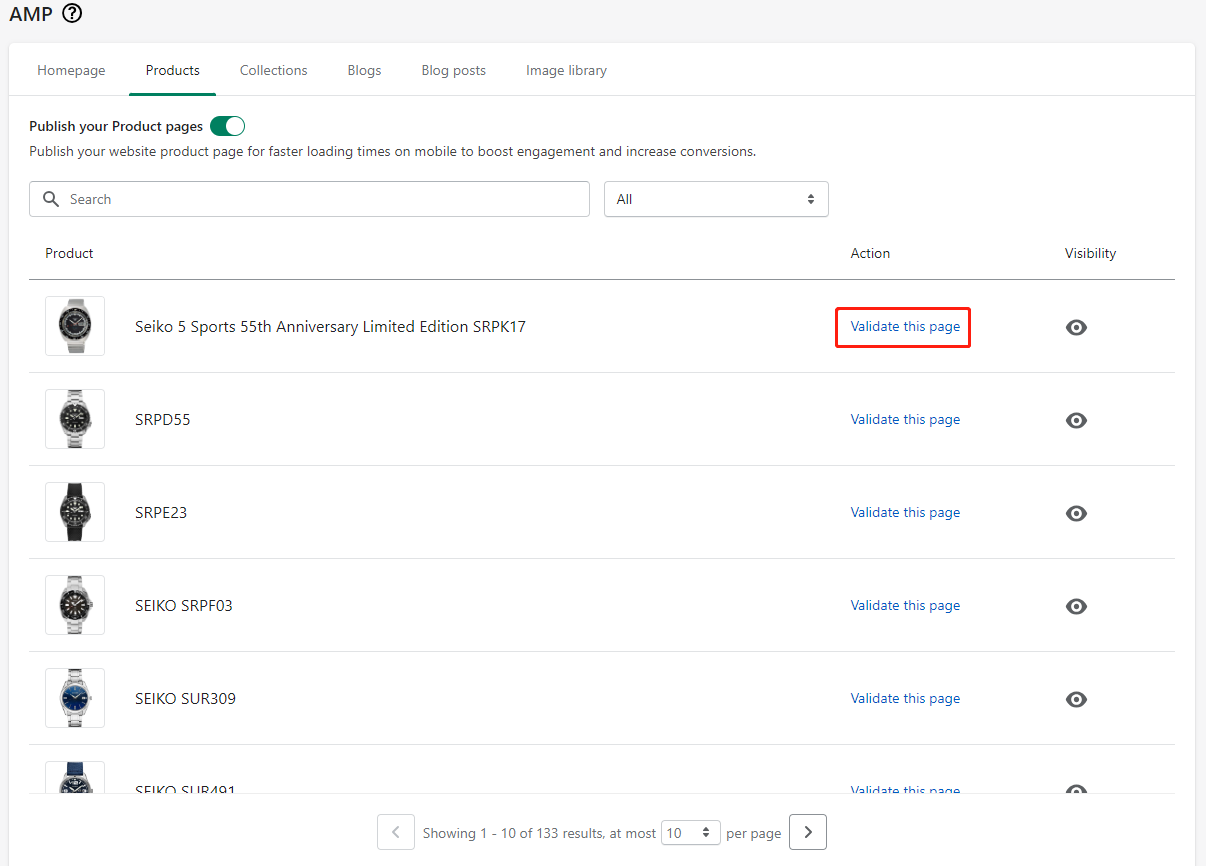Open the Blogs tab
The height and width of the screenshot is (866, 1206).
click(x=364, y=70)
